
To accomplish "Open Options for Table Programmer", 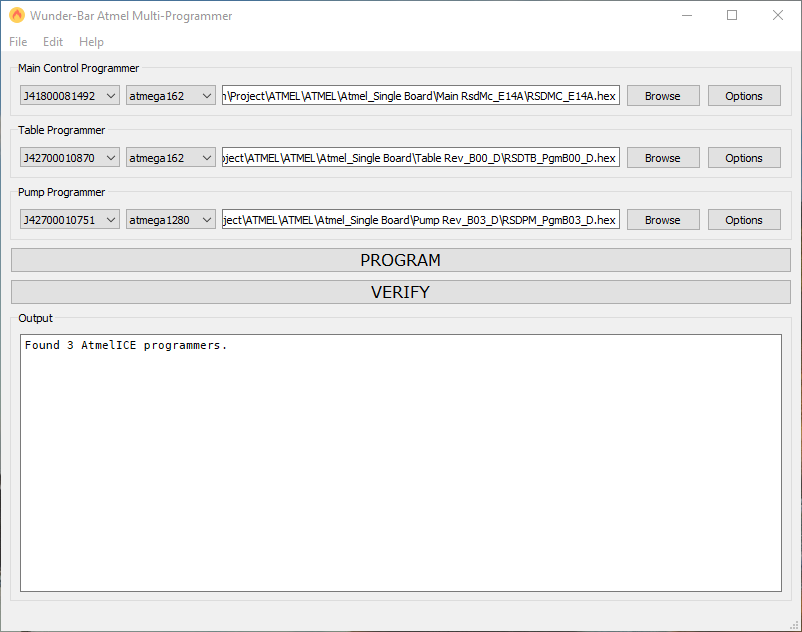I will tap(744, 157).
